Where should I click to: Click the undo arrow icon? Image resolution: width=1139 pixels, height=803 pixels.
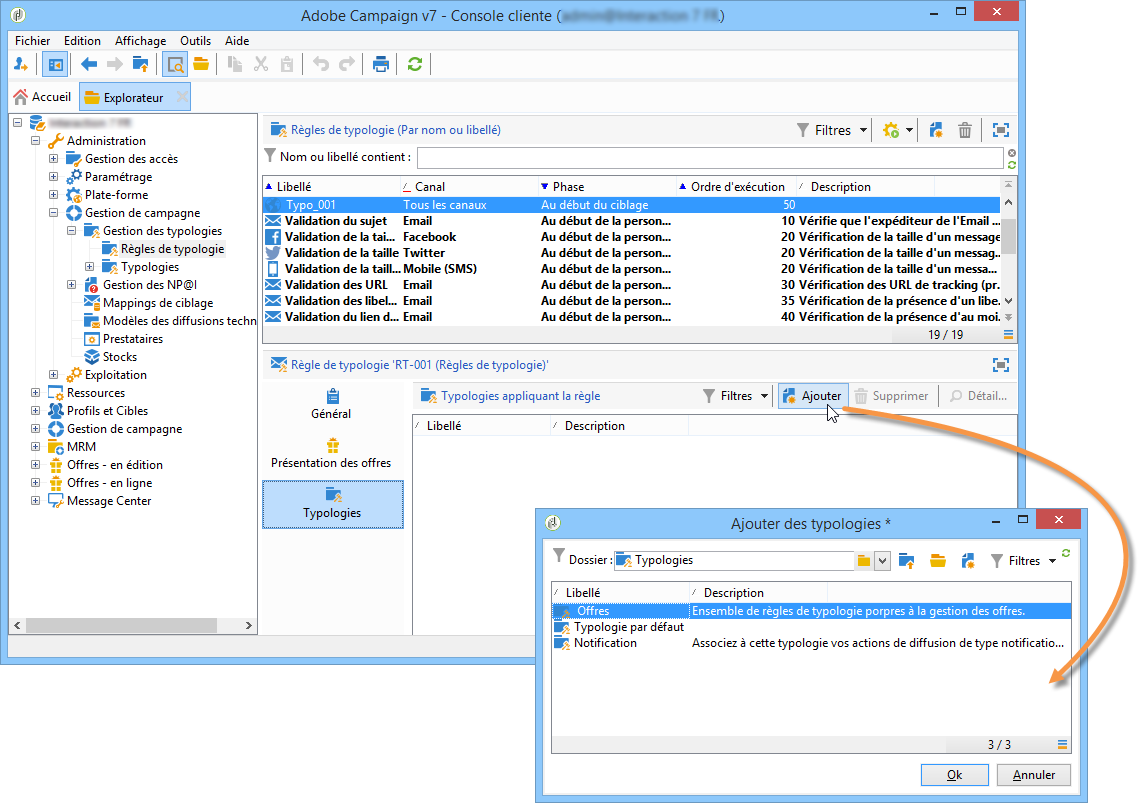pyautogui.click(x=320, y=65)
